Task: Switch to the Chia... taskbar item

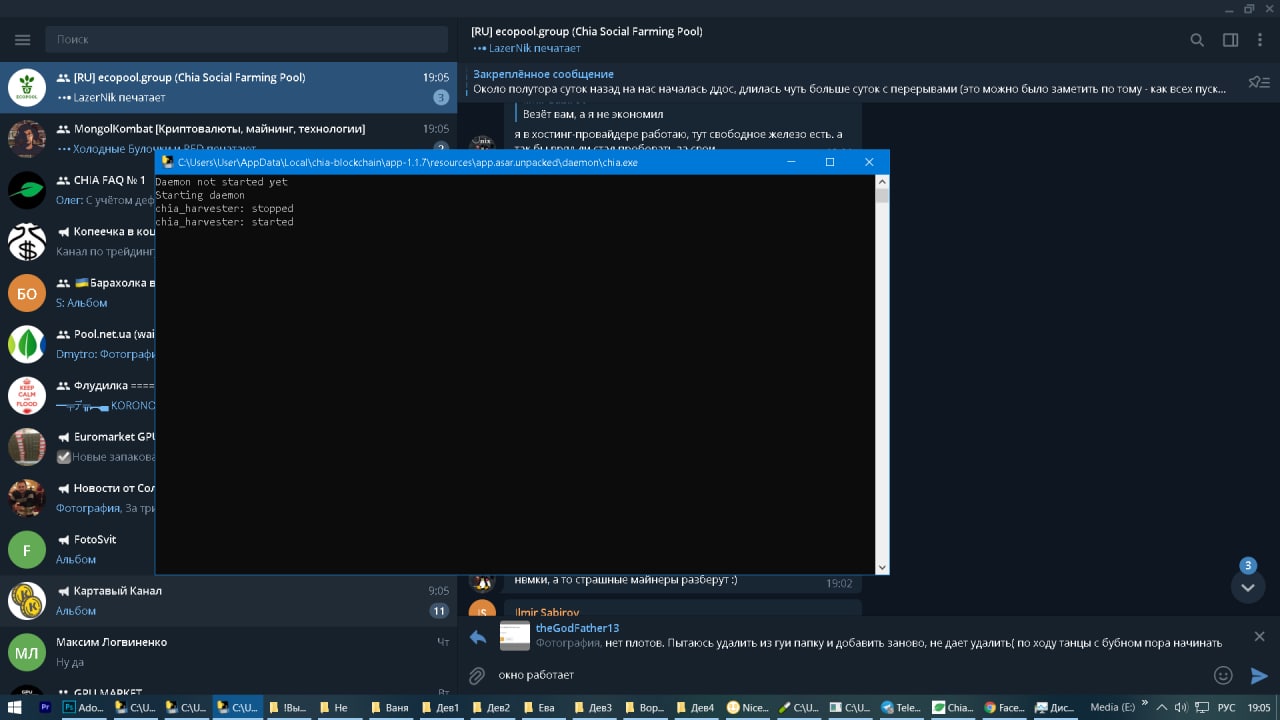Action: (953, 707)
